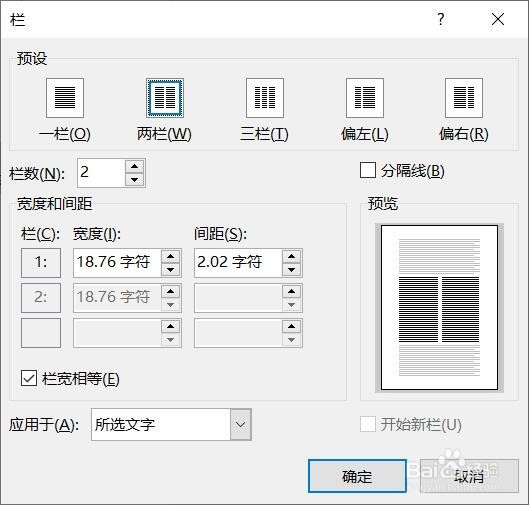The width and height of the screenshot is (529, 505).
Task: Click the column 2: label box
Action: click(41, 298)
